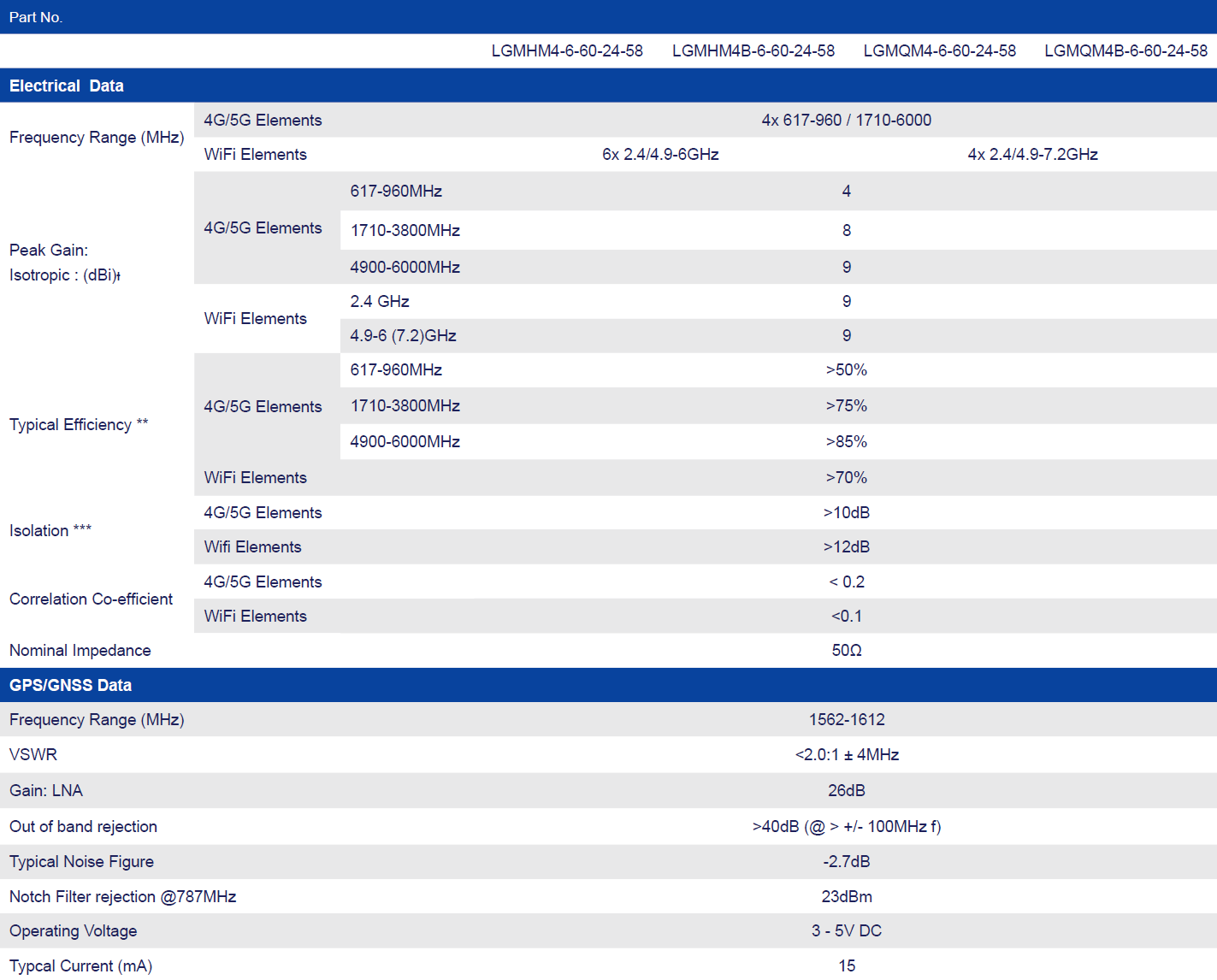Click the 4x 617-960 / 1710-6000 value
This screenshot has width=1217, height=980.
point(846,121)
